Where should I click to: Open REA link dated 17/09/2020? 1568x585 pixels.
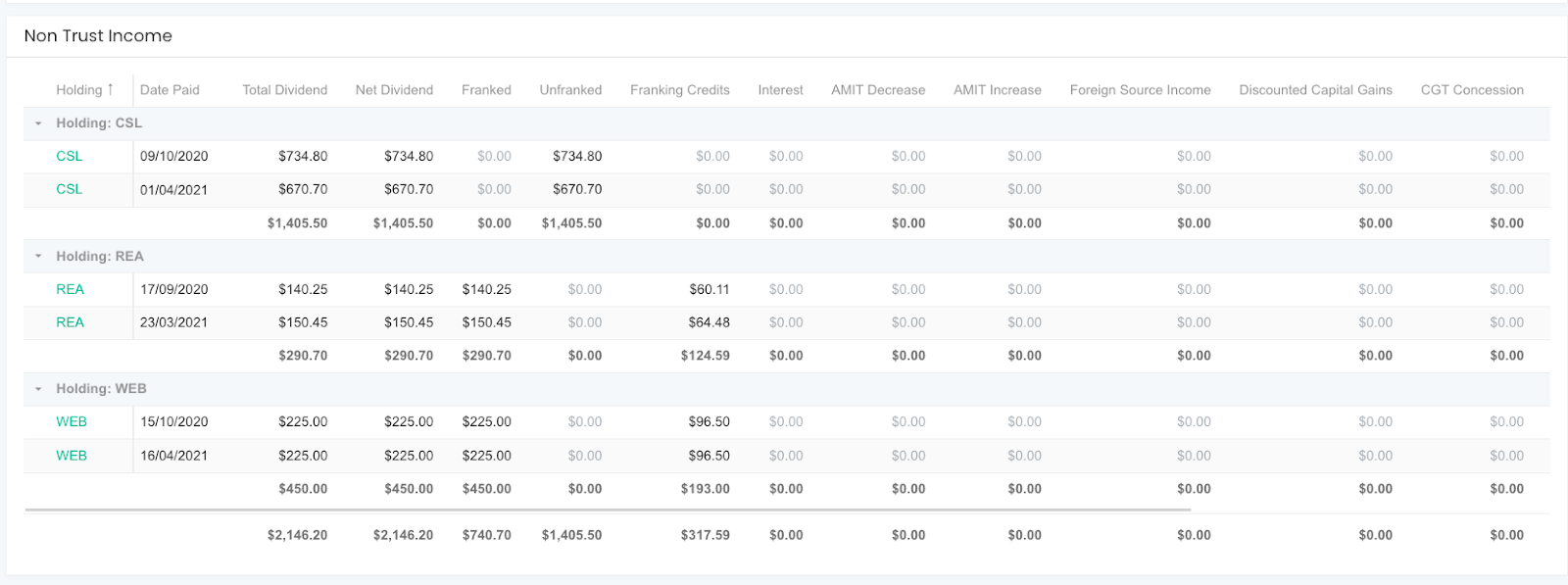click(70, 289)
